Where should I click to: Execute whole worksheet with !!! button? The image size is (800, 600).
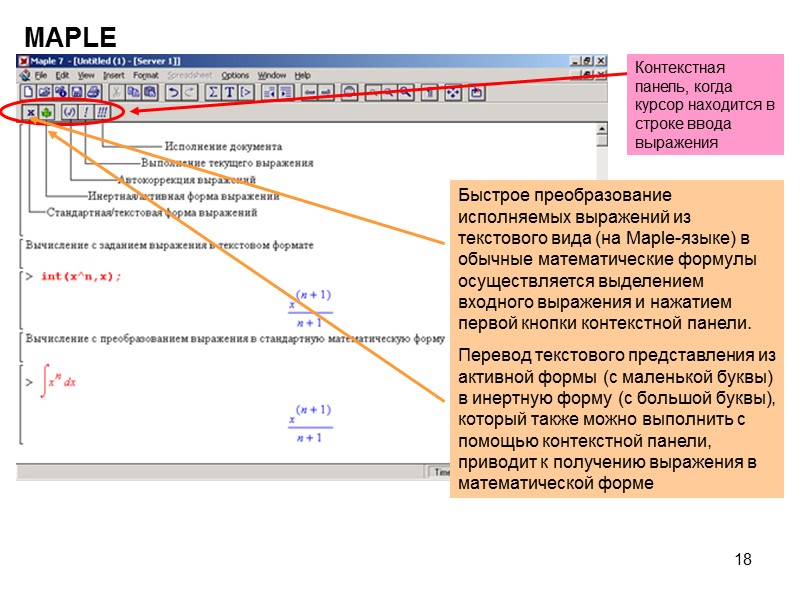(102, 112)
